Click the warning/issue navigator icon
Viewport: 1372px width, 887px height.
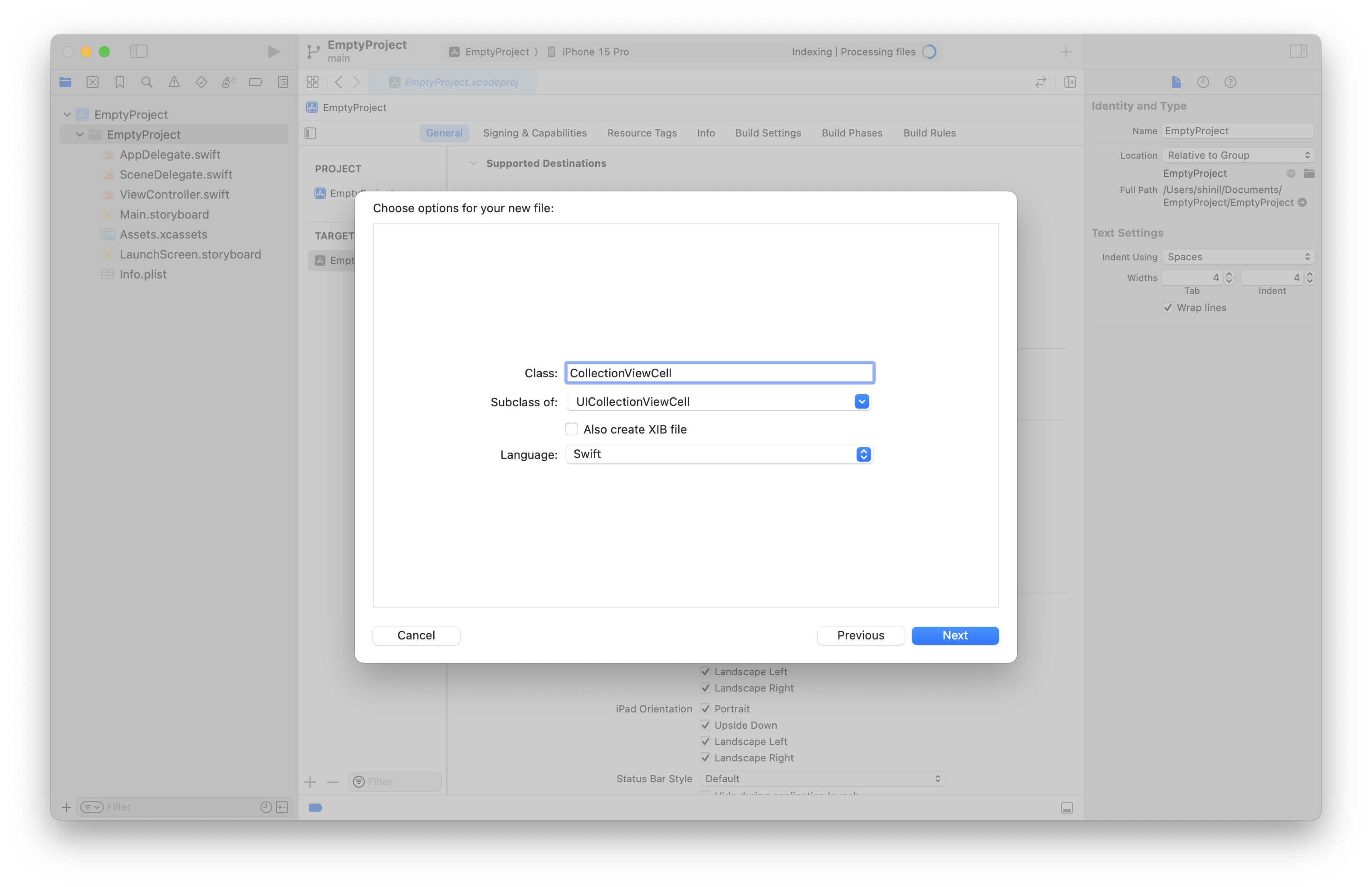coord(175,82)
